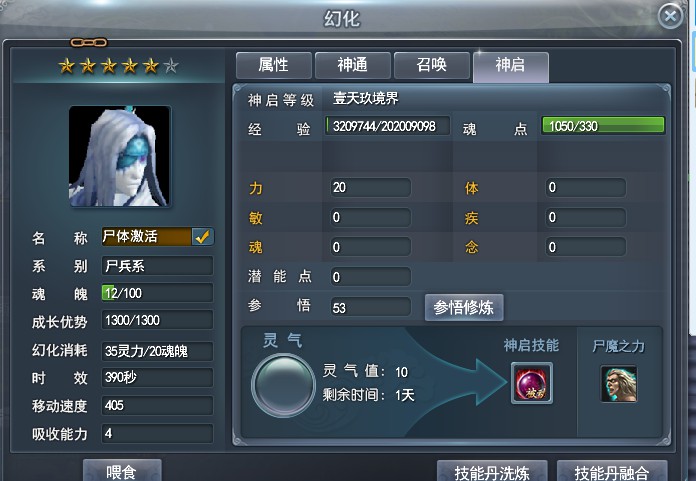Click the 喂食 feed button
Viewport: 696px width, 481px height.
click(122, 470)
